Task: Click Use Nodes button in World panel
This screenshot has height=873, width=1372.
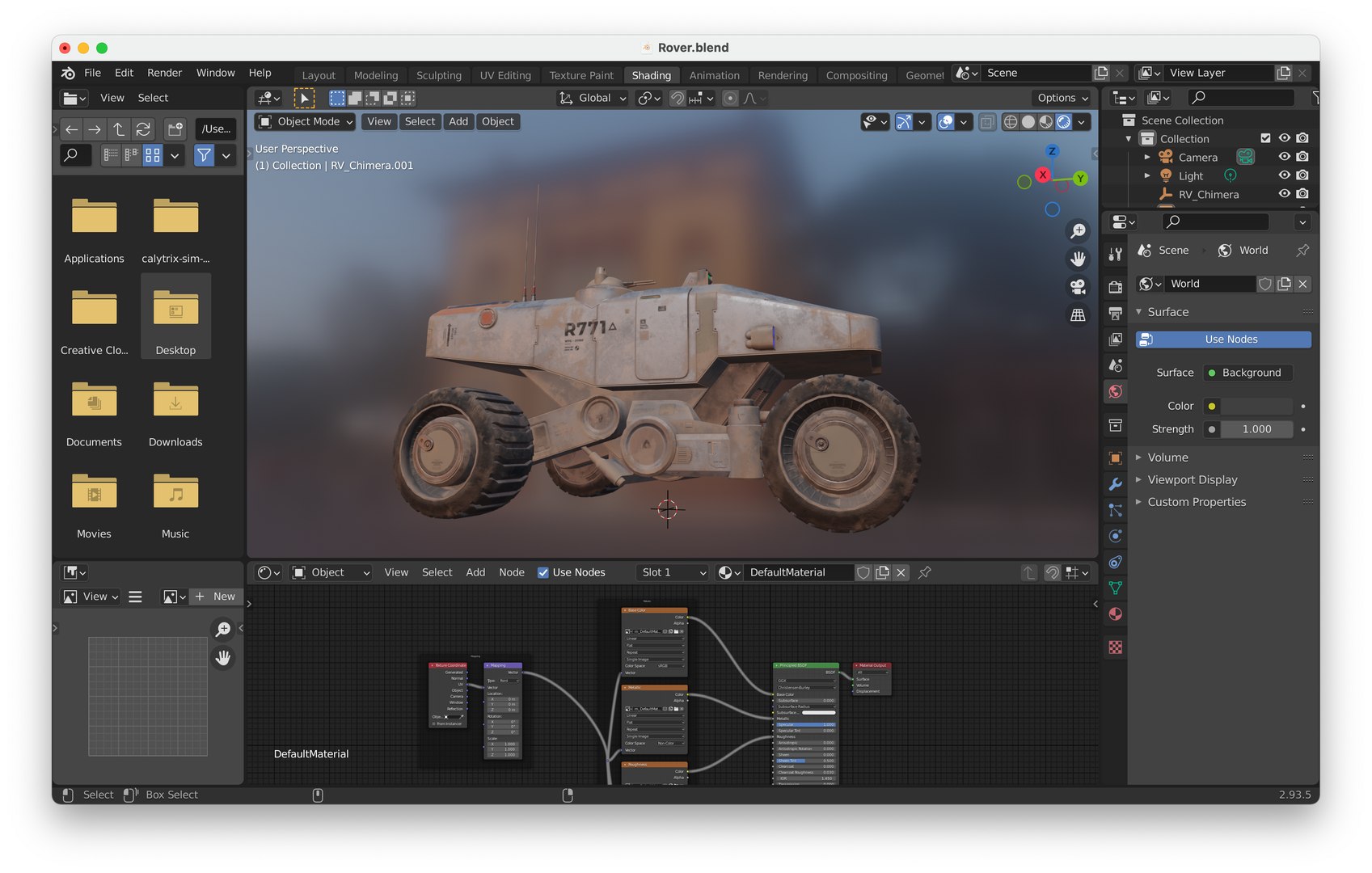Action: point(1223,339)
